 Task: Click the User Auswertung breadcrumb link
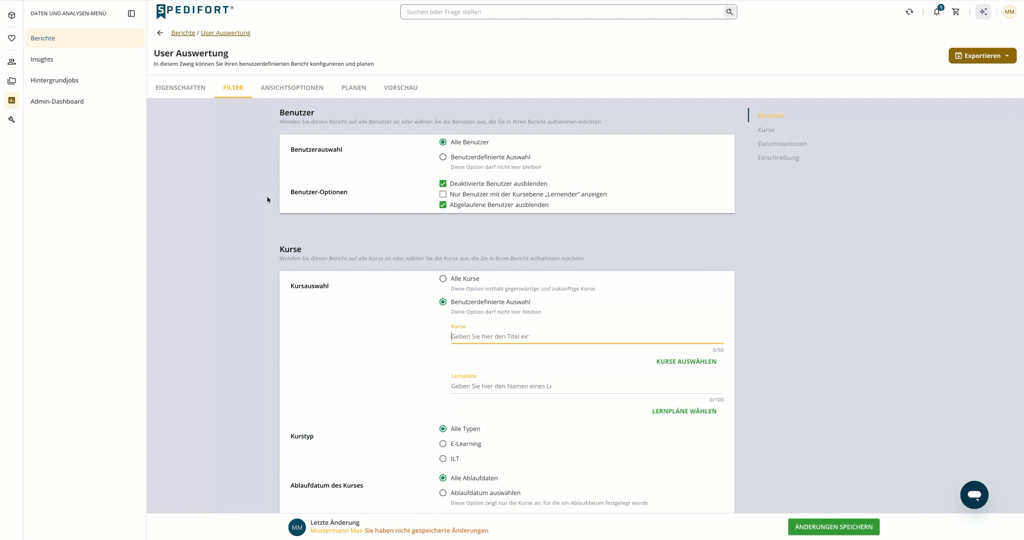pos(225,33)
